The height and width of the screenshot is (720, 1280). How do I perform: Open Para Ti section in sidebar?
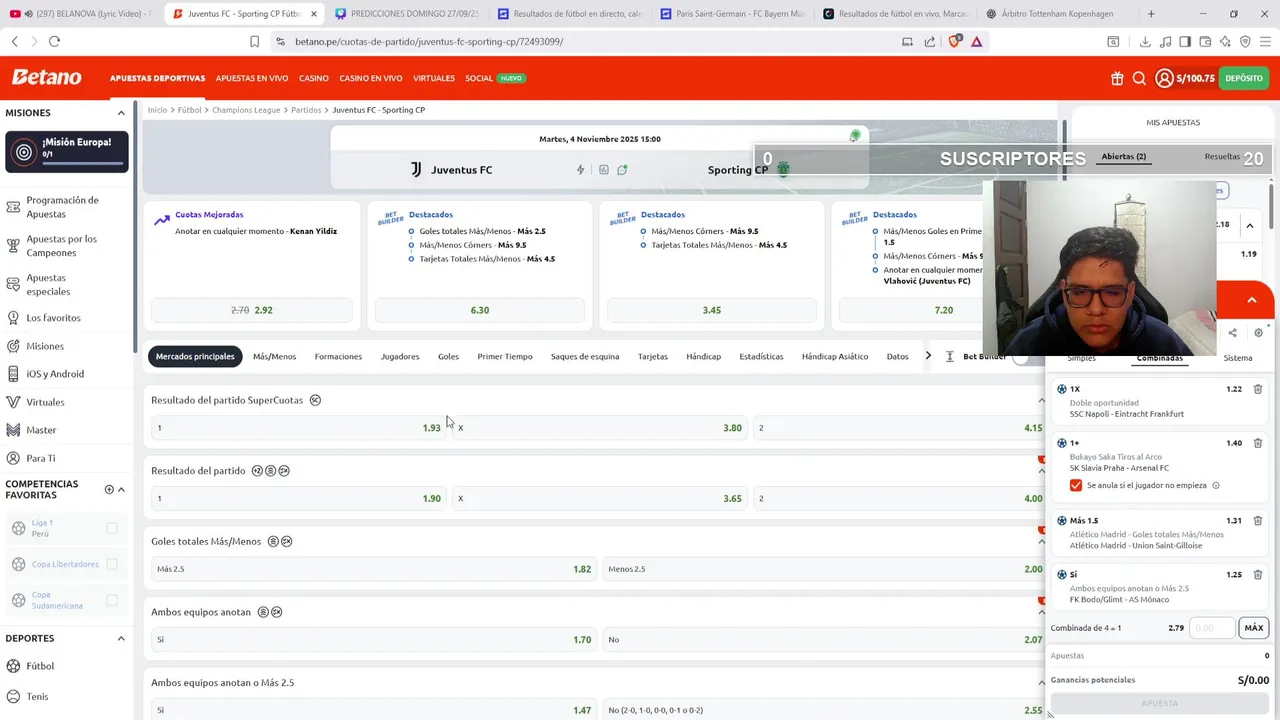(41, 458)
